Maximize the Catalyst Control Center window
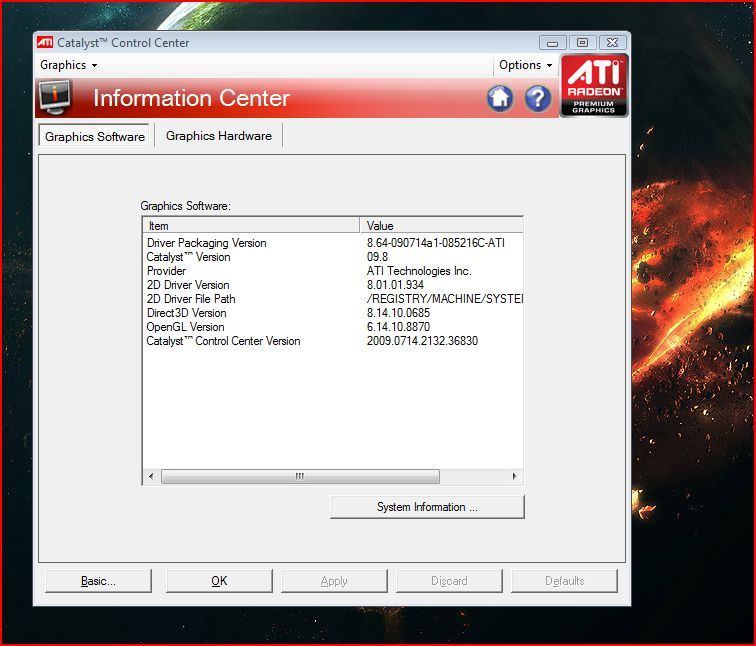Viewport: 756px width, 646px height. click(582, 43)
